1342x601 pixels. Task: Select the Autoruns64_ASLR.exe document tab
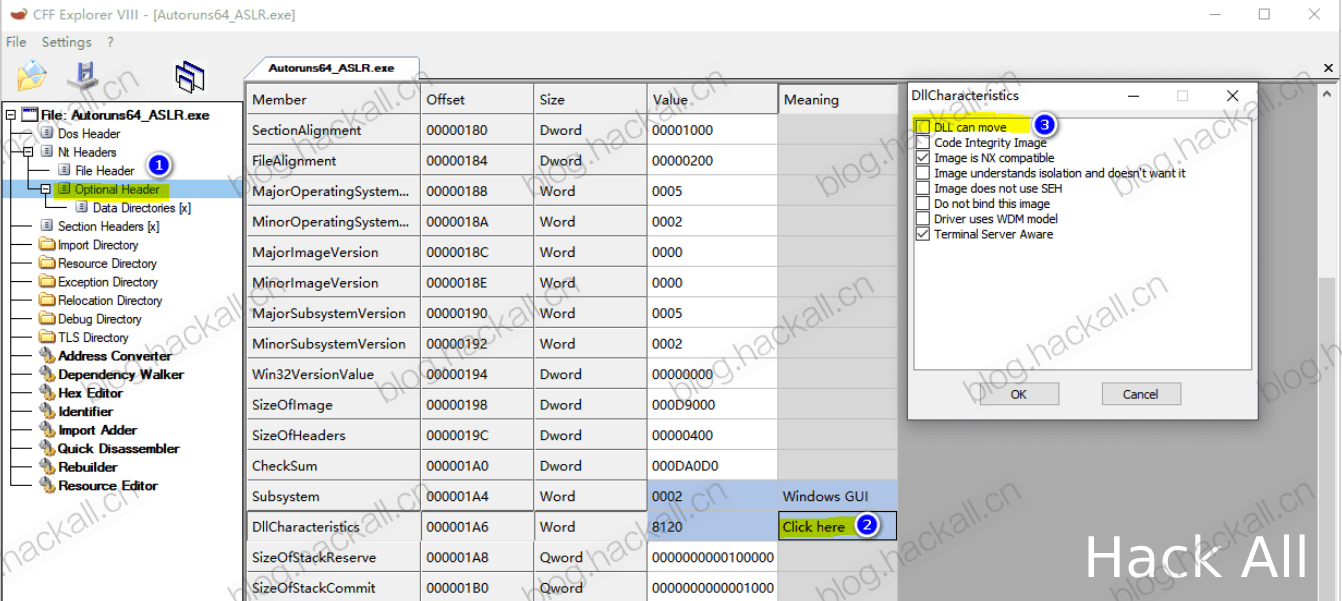331,68
